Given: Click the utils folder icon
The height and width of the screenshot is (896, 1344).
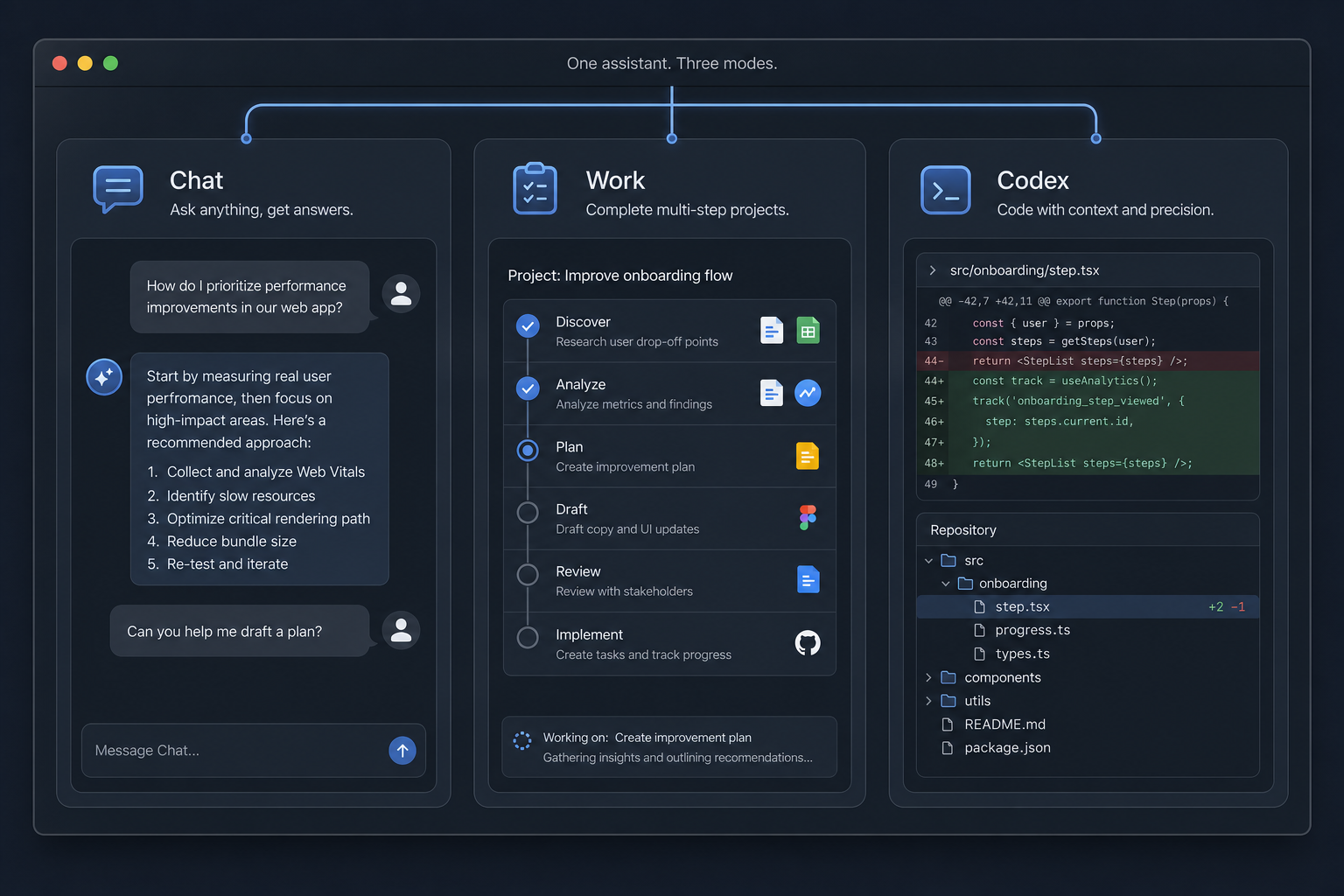Looking at the screenshot, I should tap(948, 701).
